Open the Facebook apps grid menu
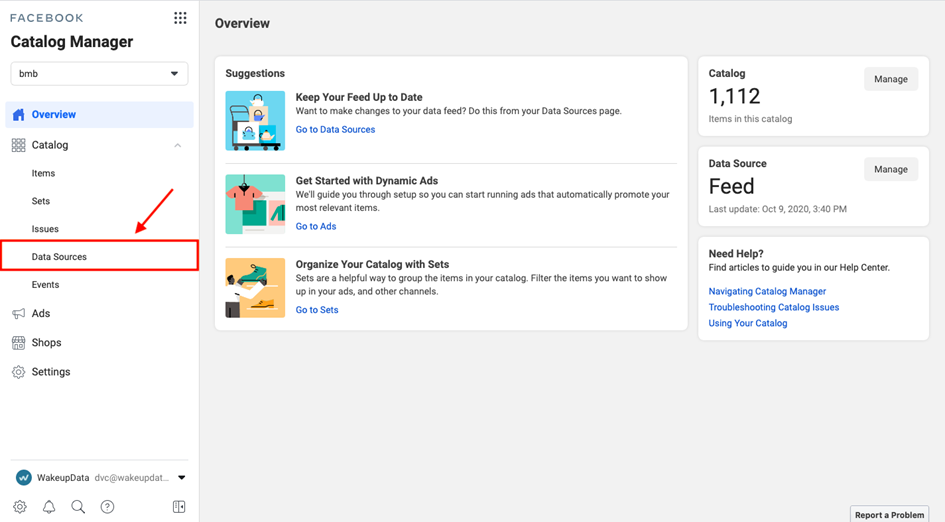945x522 pixels. point(180,18)
